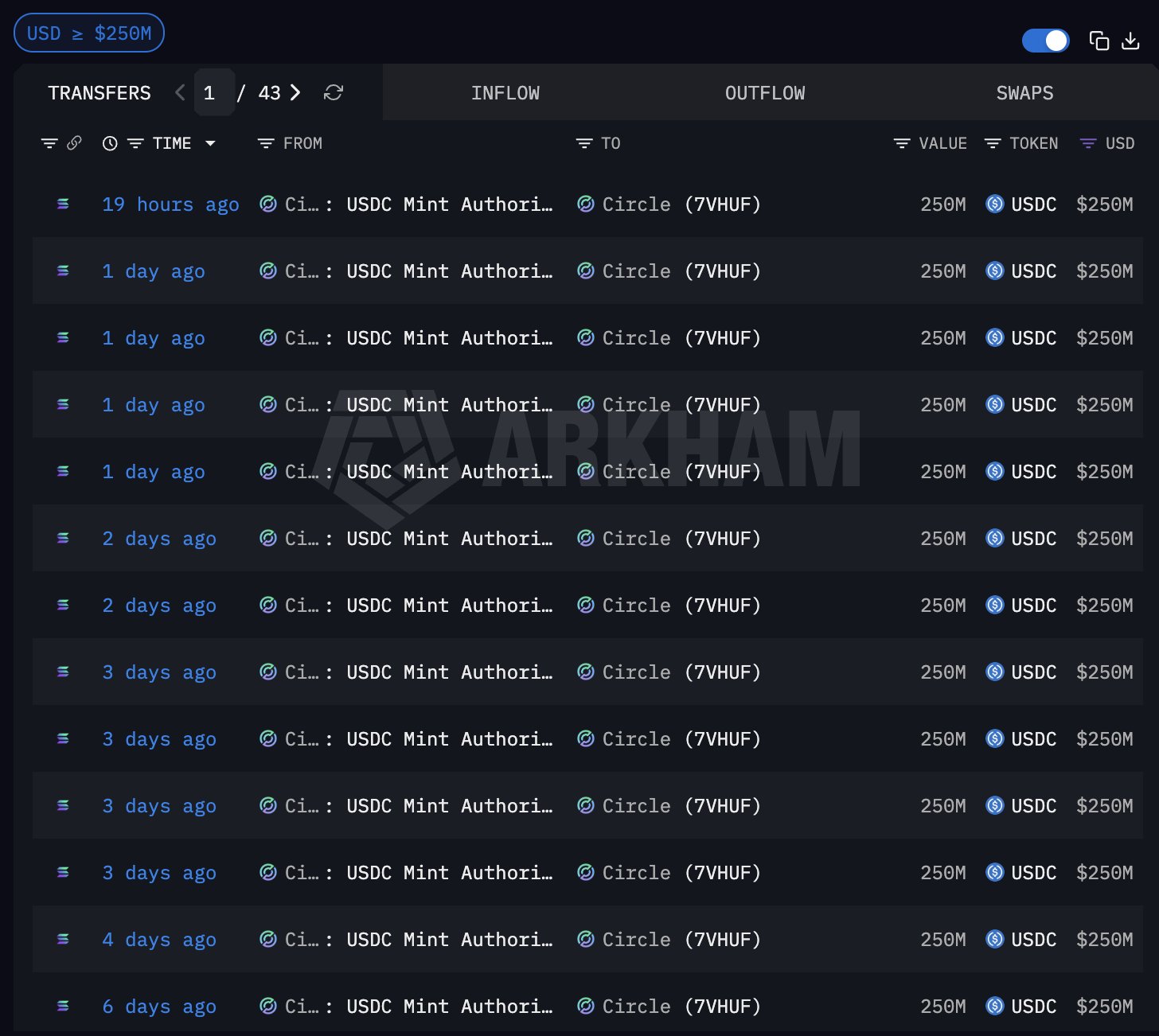
Task: Click the page number input field
Action: click(214, 93)
